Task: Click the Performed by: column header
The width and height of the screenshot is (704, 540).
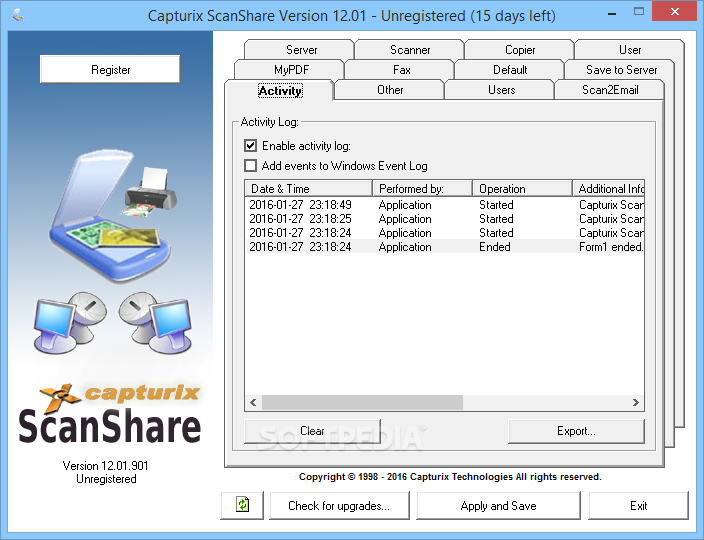Action: click(x=422, y=189)
